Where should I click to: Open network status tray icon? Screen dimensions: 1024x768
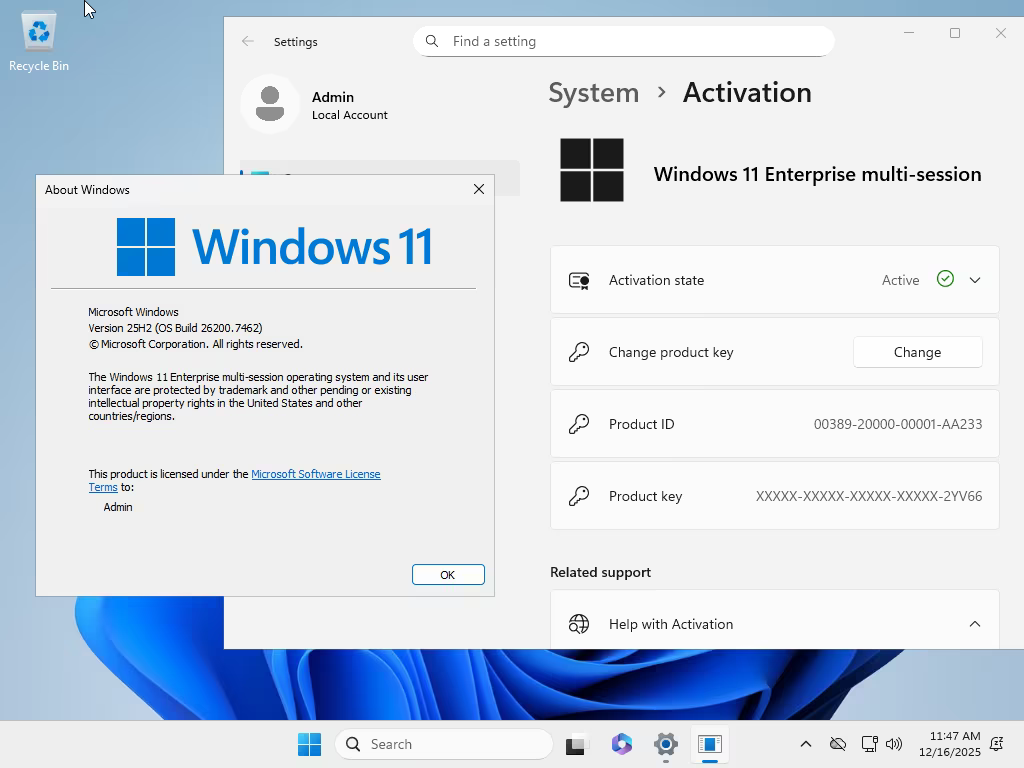point(869,744)
